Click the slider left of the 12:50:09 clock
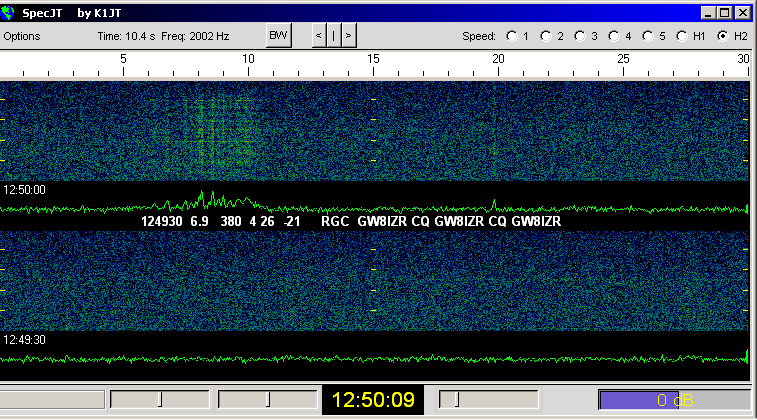Image resolution: width=757 pixels, height=420 pixels. tap(267, 399)
